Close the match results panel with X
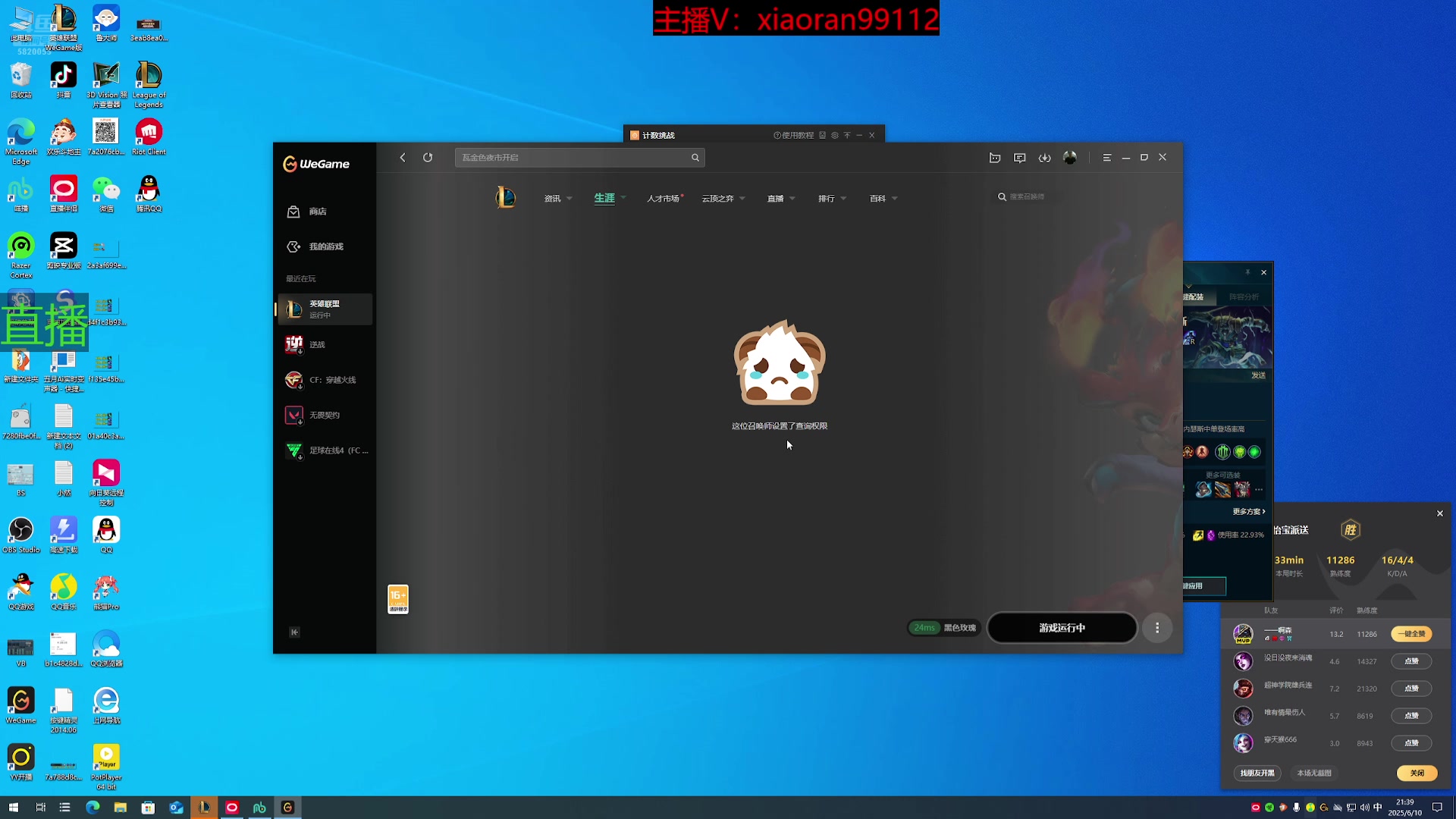 (1439, 513)
